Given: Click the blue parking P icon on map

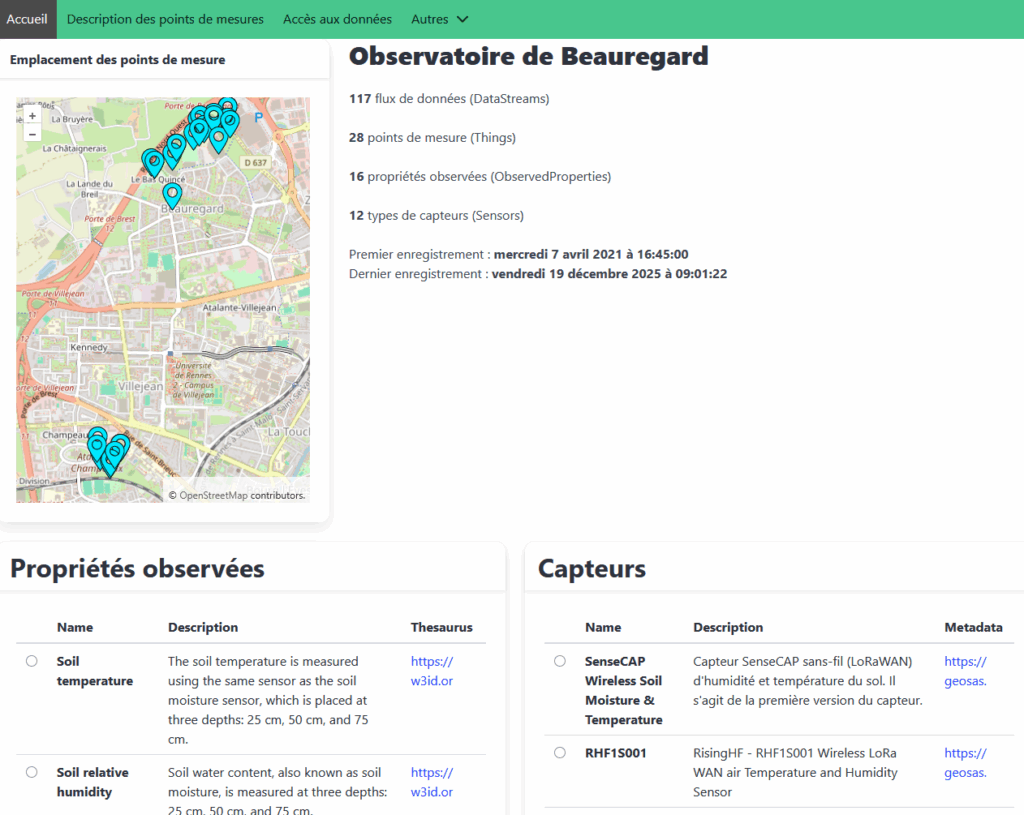Looking at the screenshot, I should point(260,117).
